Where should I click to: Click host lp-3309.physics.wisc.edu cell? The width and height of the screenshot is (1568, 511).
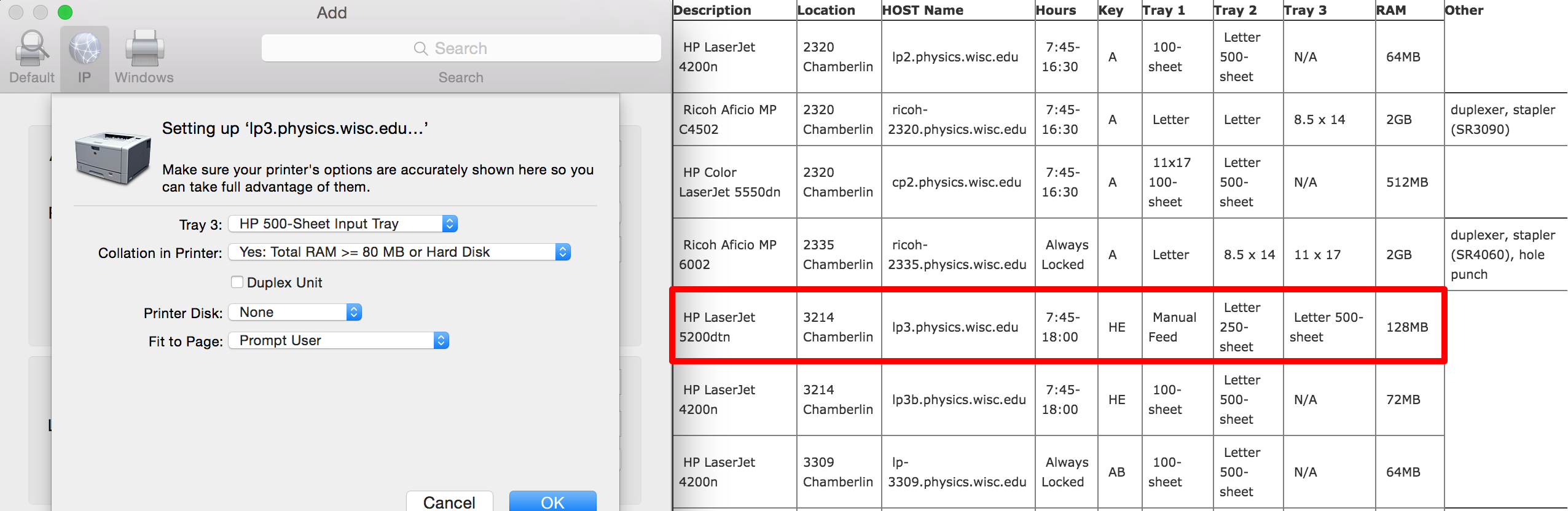[958, 472]
